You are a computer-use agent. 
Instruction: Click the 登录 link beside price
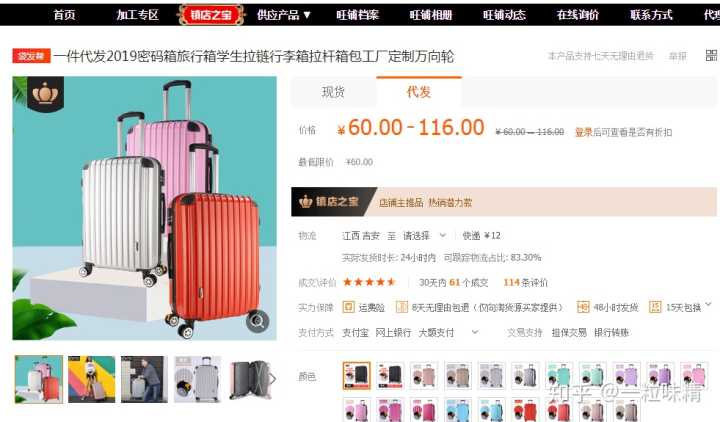584,132
